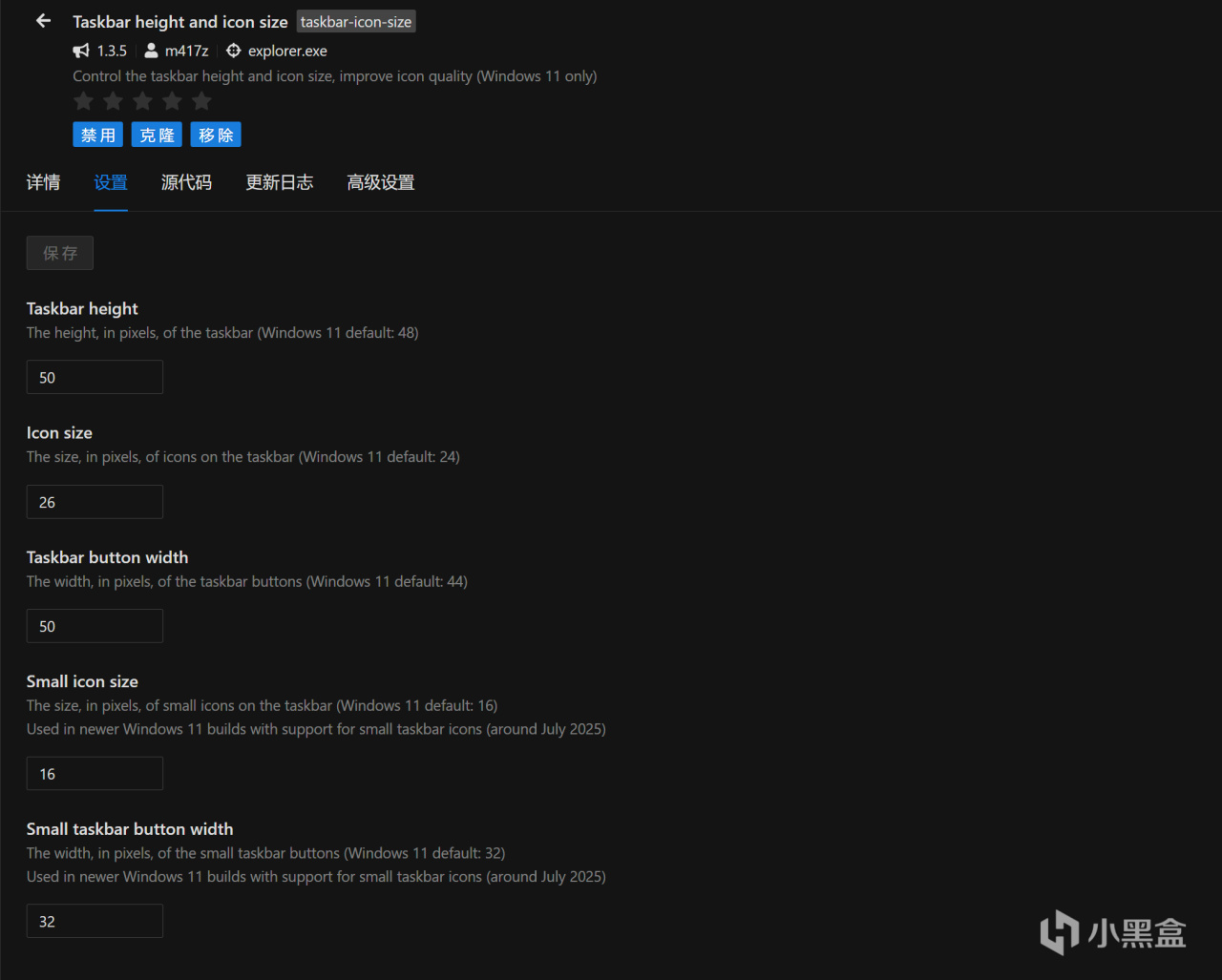Click the Small icon size input field
The height and width of the screenshot is (980, 1222).
click(95, 774)
